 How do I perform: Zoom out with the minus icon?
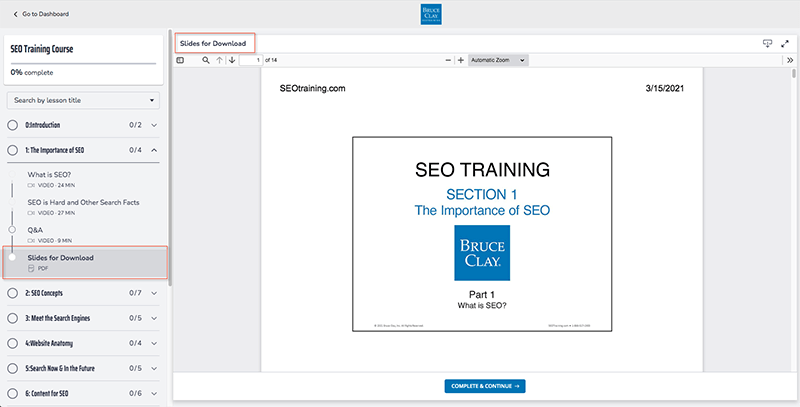click(448, 60)
